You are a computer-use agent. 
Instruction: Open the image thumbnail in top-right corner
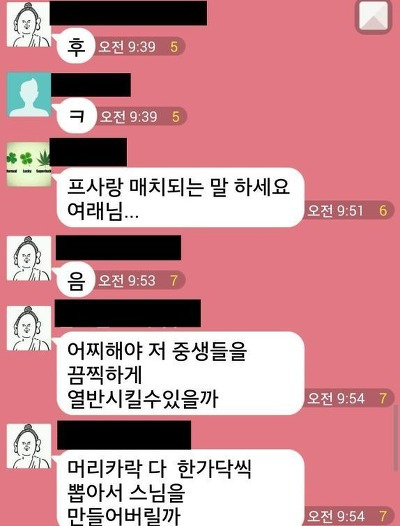tap(373, 16)
